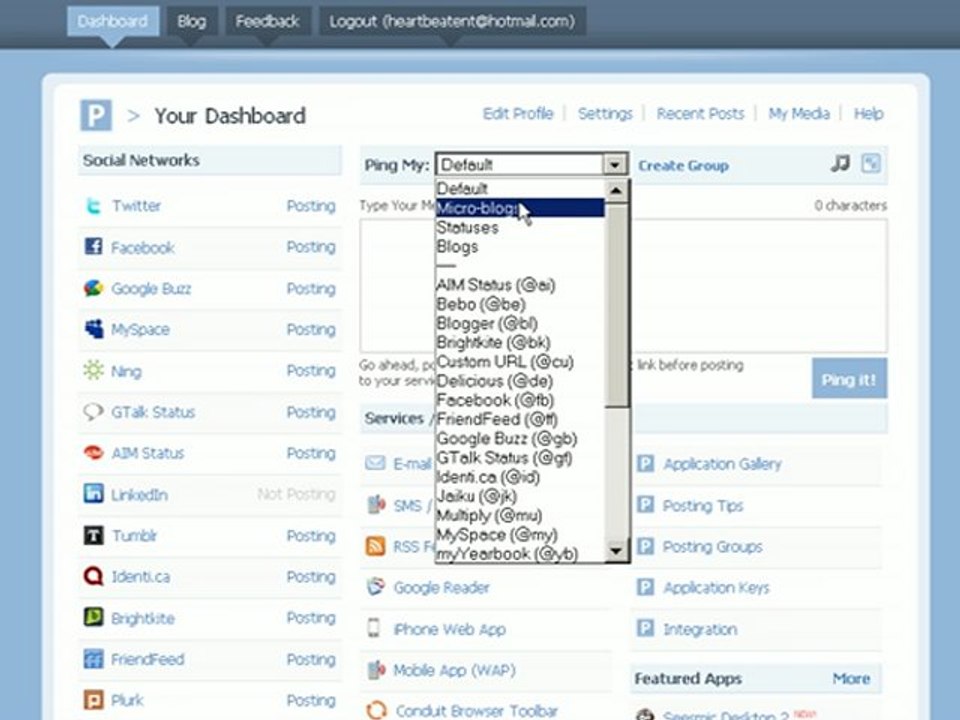The height and width of the screenshot is (720, 960).
Task: Click the Google Reader icon
Action: (x=375, y=587)
